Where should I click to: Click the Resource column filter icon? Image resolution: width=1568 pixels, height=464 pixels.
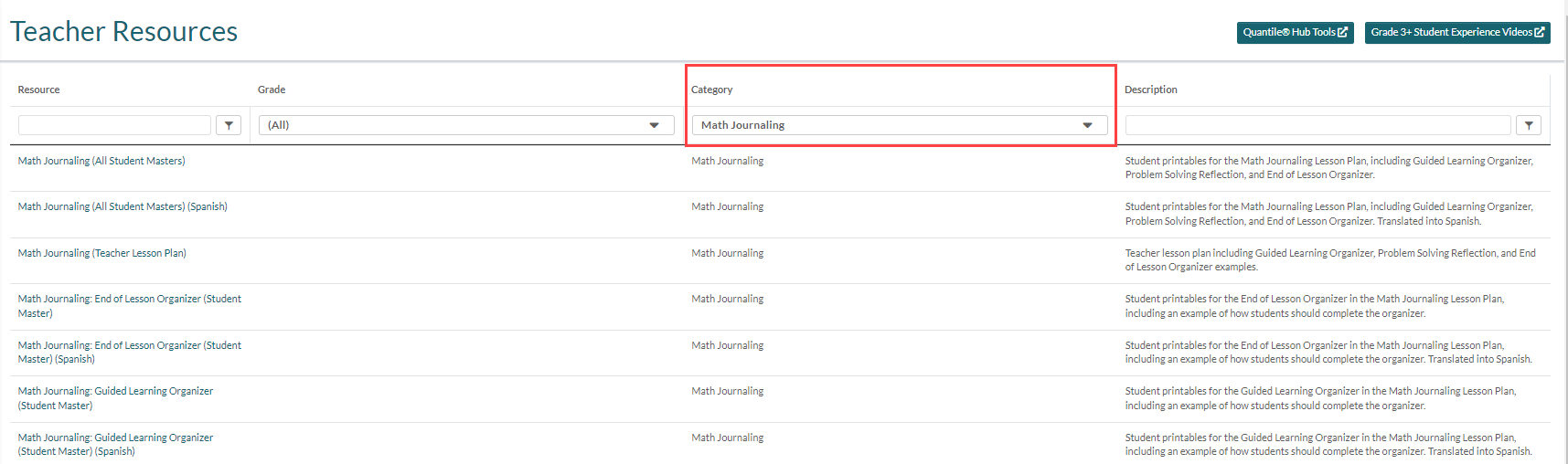pos(229,125)
